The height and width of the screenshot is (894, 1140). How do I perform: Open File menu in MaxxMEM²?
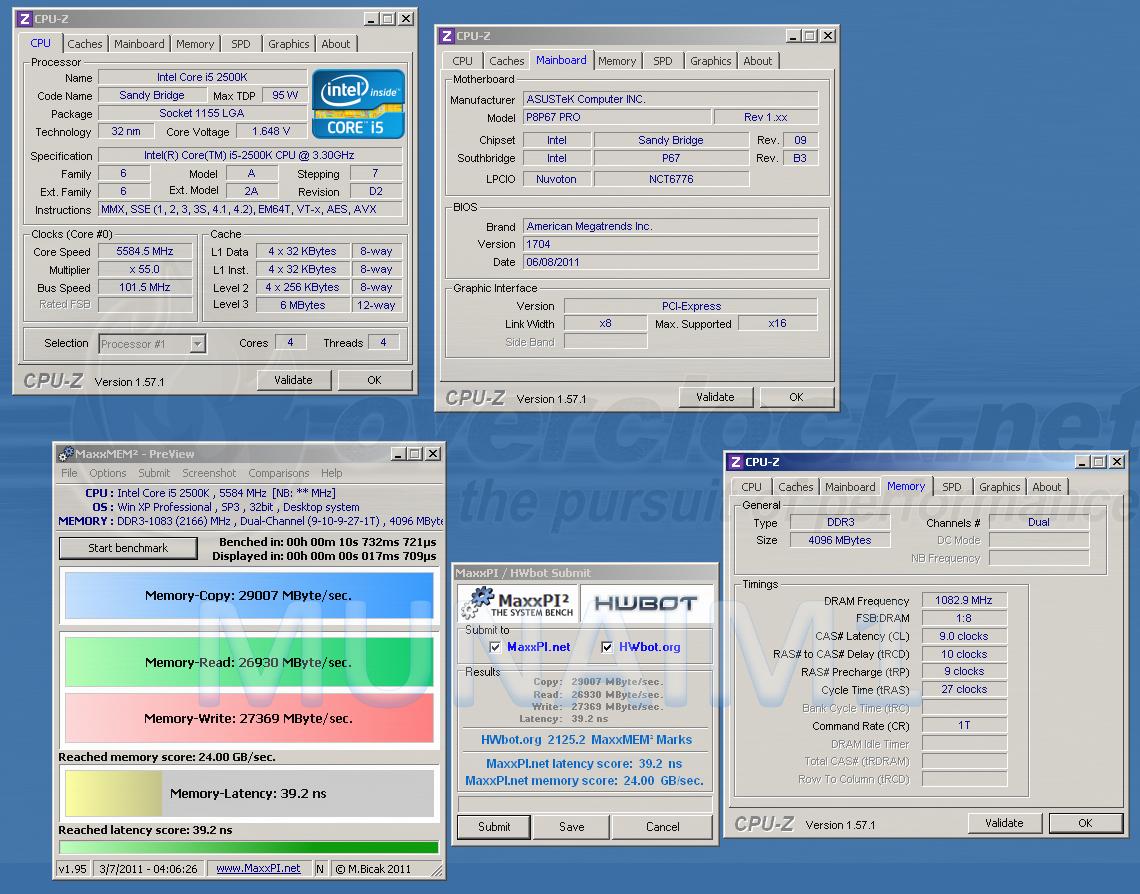(69, 473)
